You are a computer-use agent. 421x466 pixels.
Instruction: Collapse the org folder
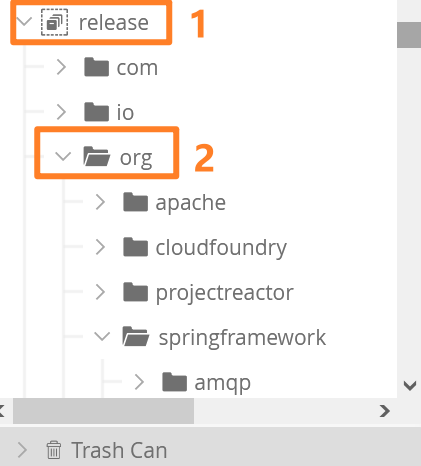click(63, 156)
